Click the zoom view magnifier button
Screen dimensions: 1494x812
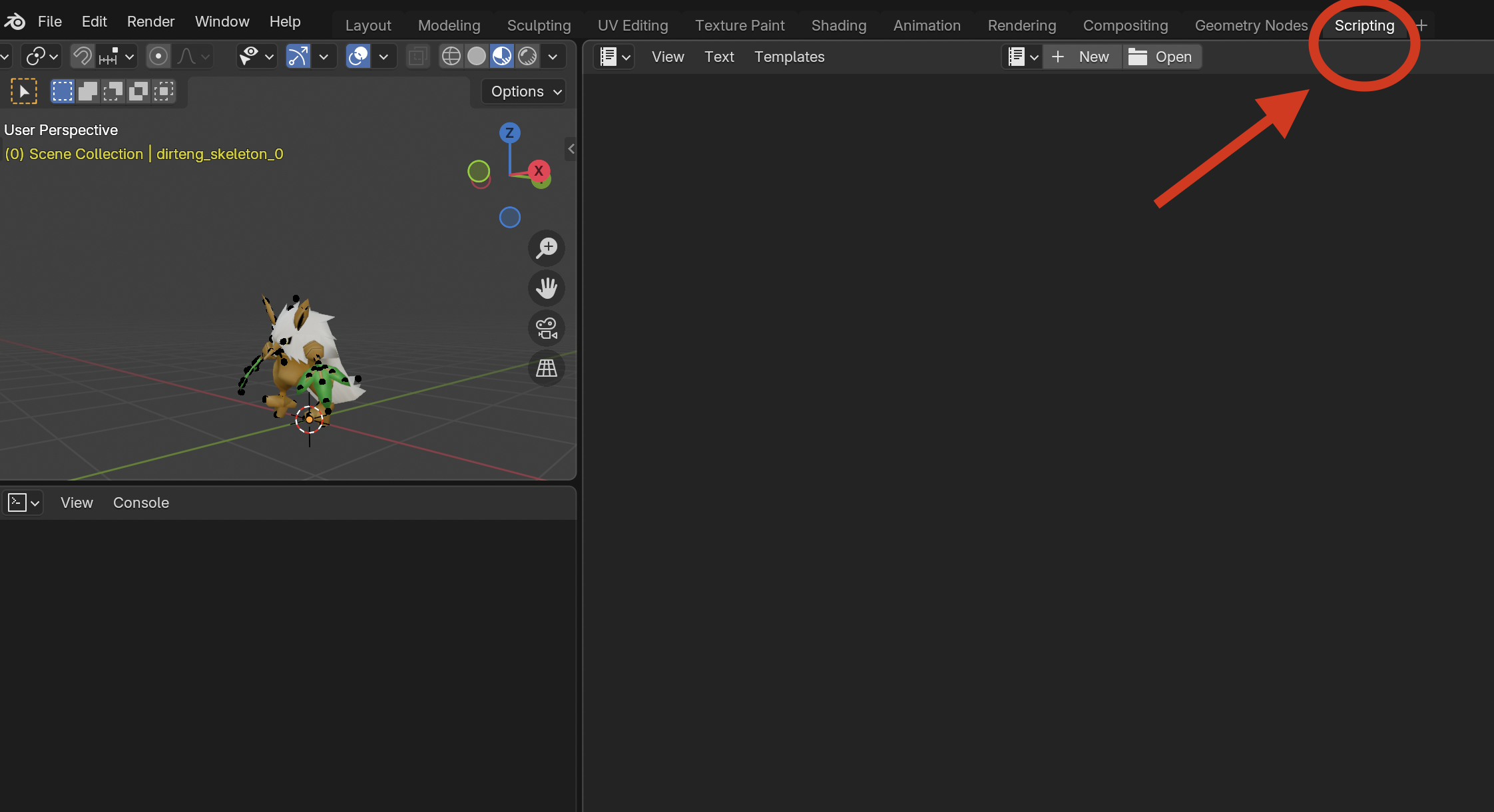[547, 248]
